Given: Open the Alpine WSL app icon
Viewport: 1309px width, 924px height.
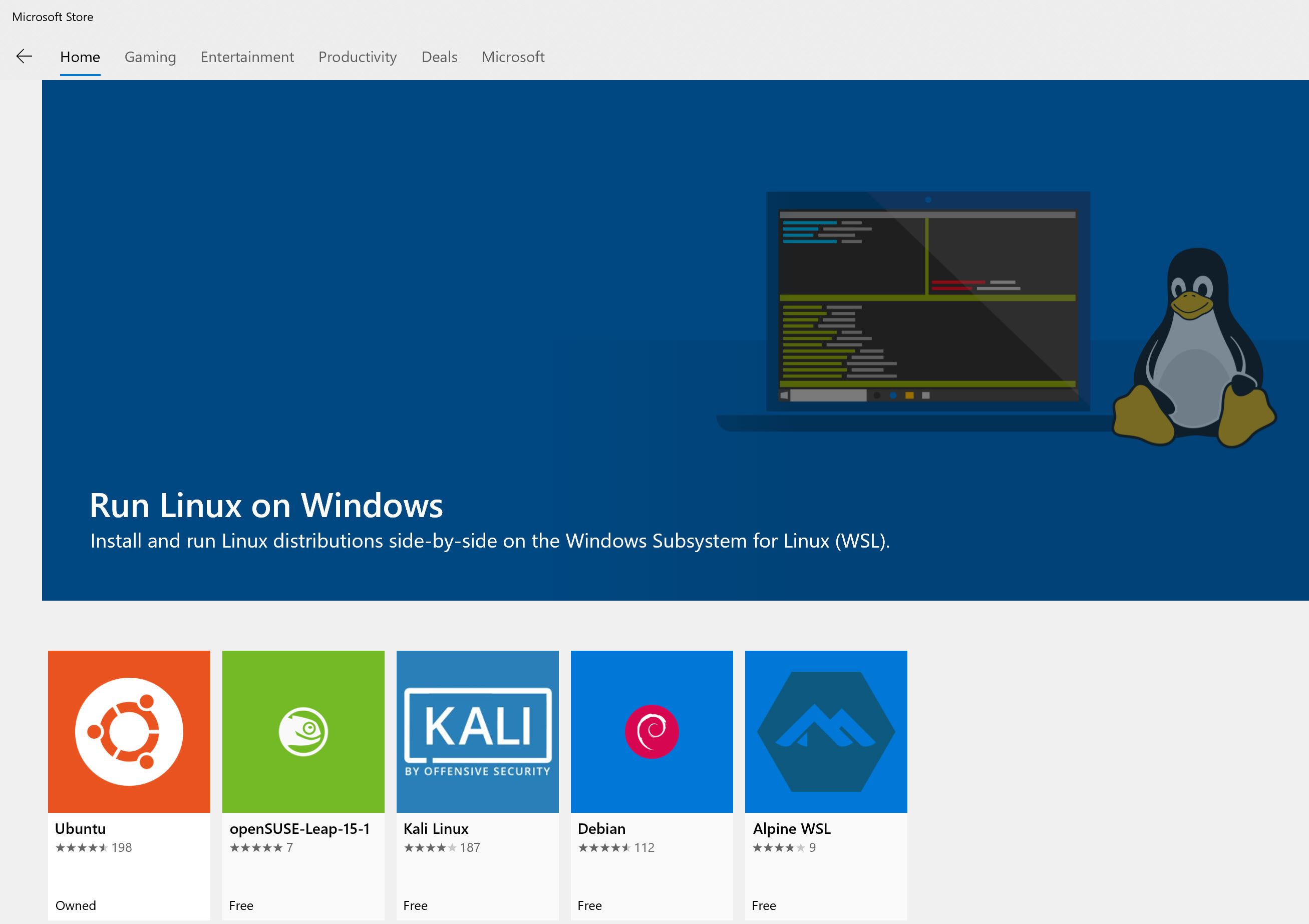Looking at the screenshot, I should click(826, 731).
